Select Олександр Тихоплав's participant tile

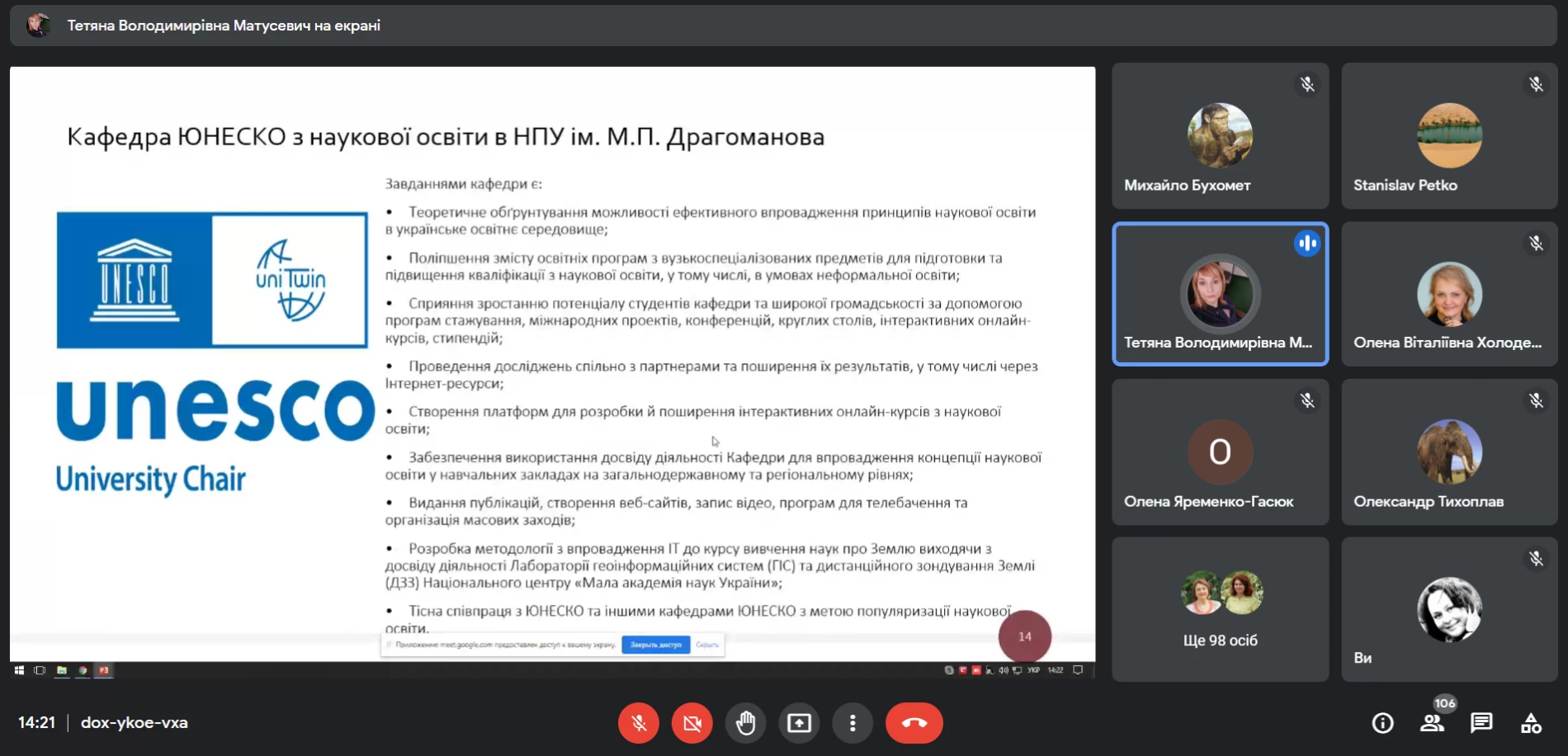pos(1449,452)
